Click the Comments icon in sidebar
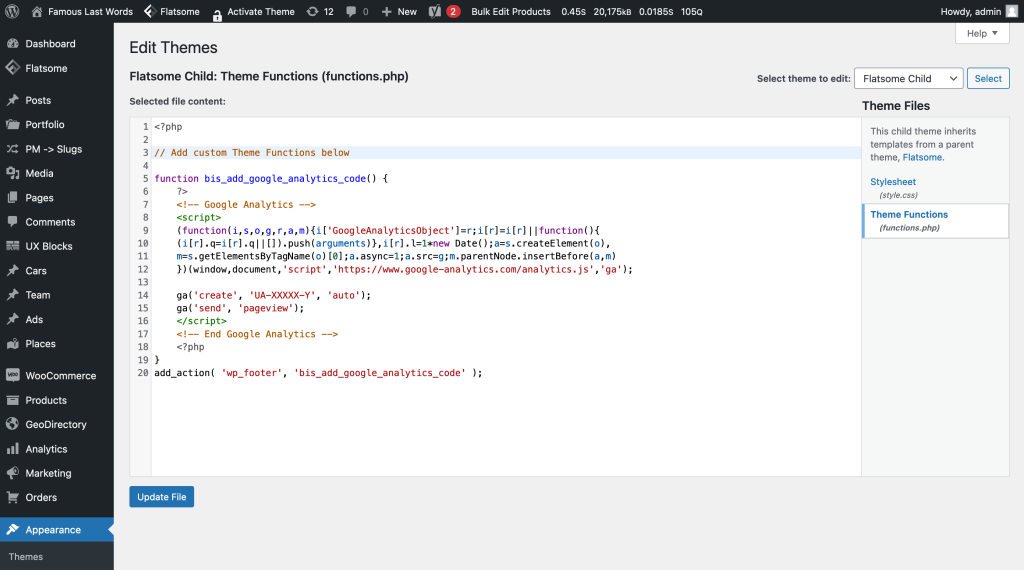 tap(12, 222)
